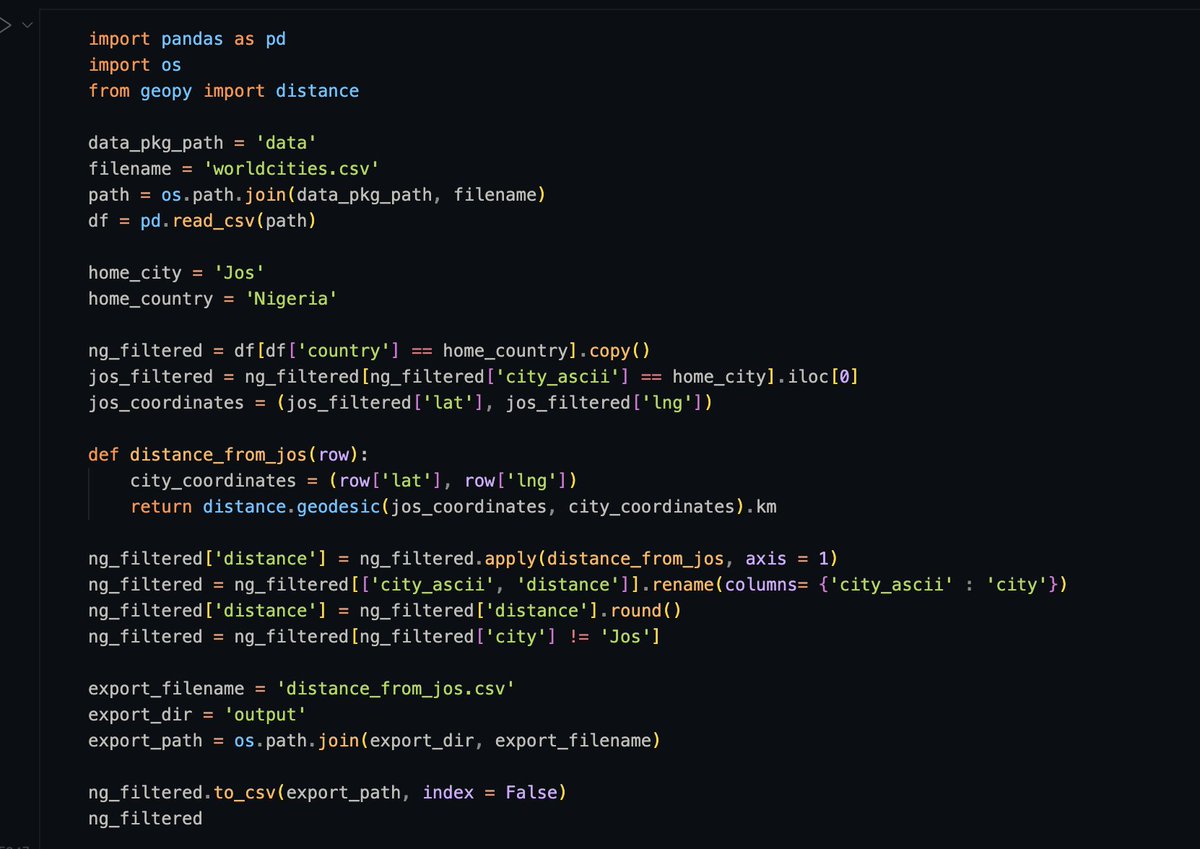
Task: Click the 'import os' line
Action: click(x=135, y=65)
